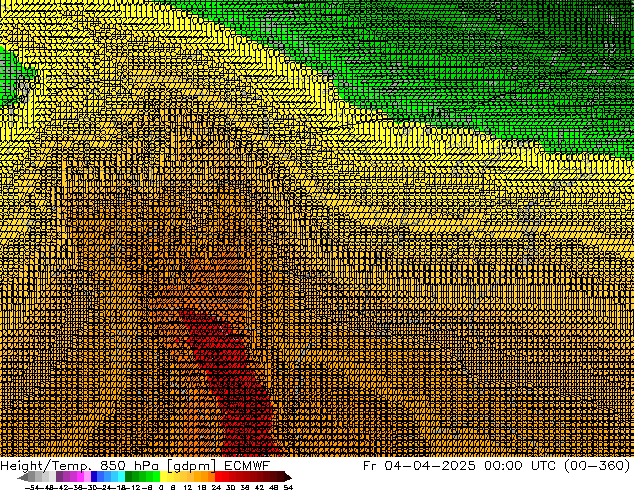
Task: Select the cyan swatch on the temperature legend
Action: click(x=121, y=477)
